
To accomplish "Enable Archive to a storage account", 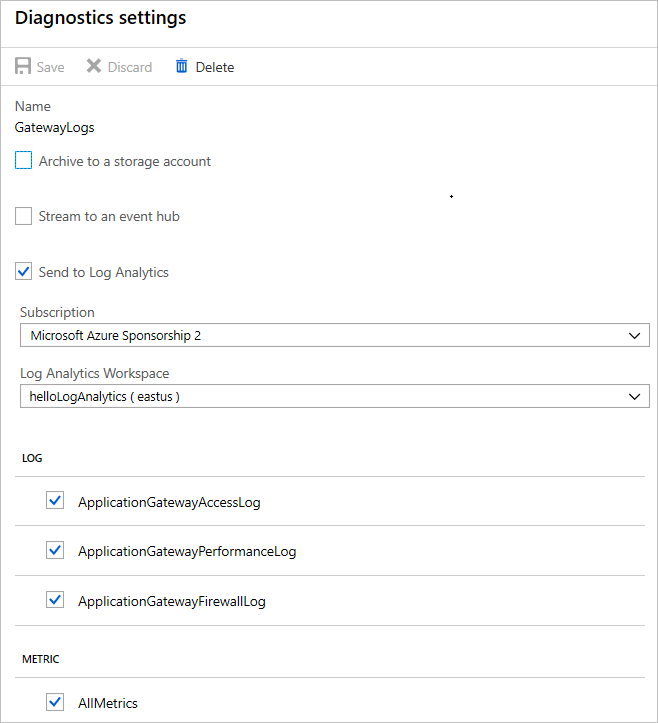I will pyautogui.click(x=24, y=161).
